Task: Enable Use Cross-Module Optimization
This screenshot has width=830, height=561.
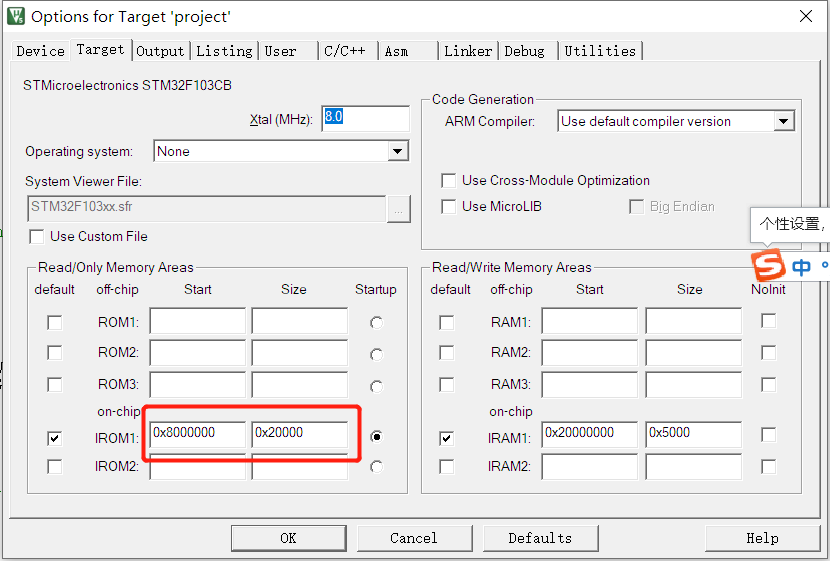Action: (x=448, y=180)
